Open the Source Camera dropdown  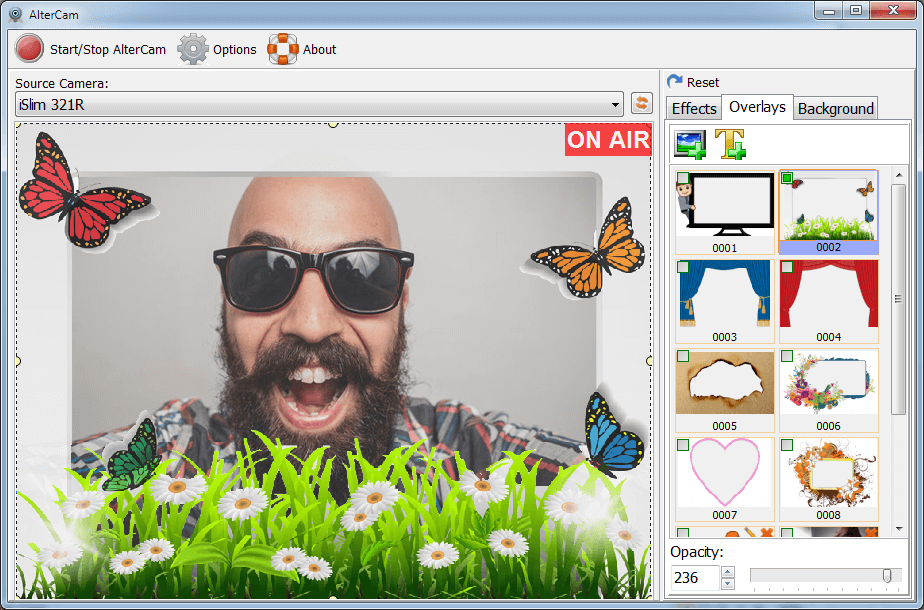614,103
